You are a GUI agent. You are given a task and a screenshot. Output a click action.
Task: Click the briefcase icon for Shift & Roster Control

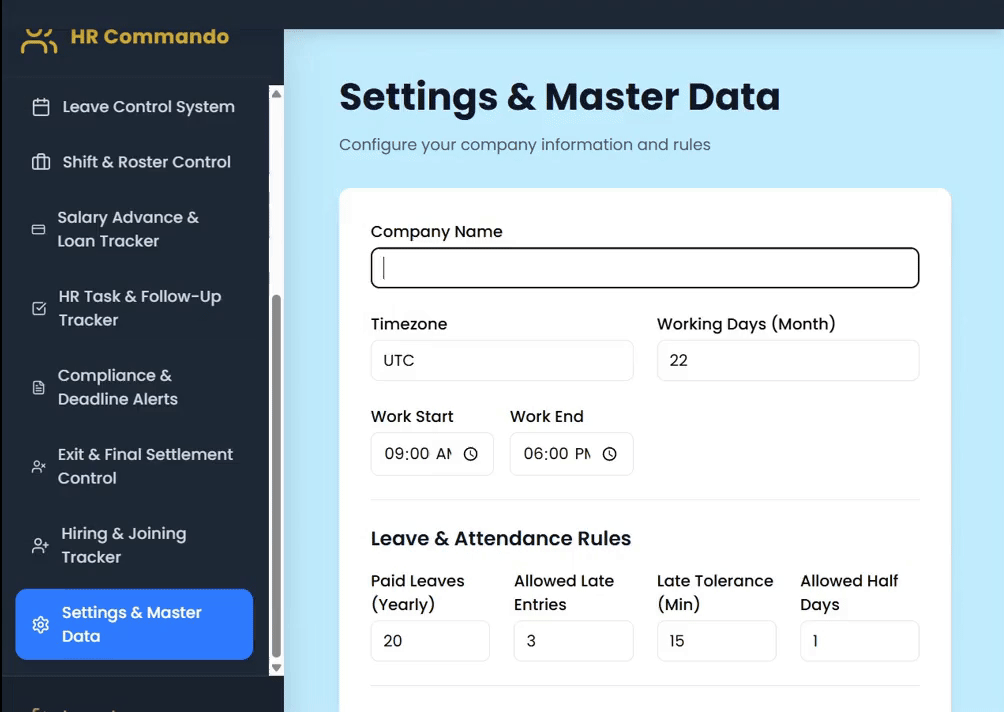41,162
